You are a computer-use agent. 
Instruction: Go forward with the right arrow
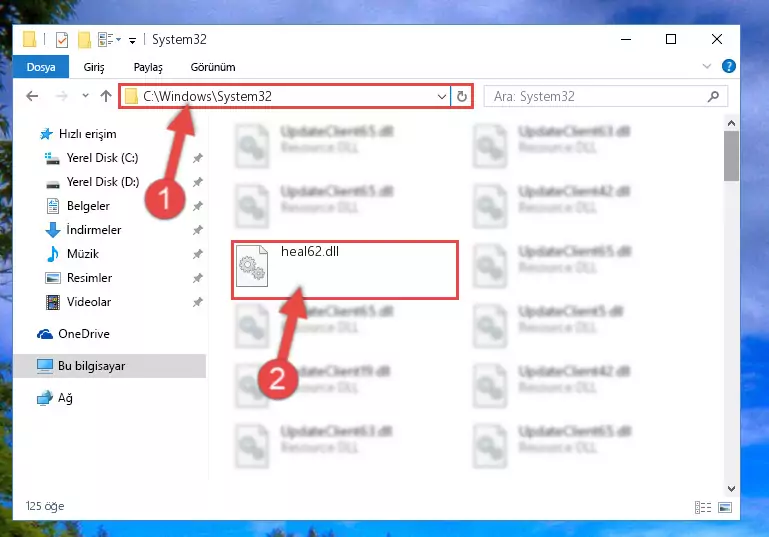tap(62, 96)
